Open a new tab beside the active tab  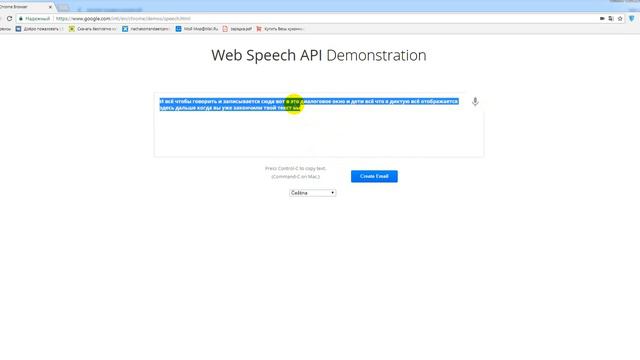tap(63, 7)
